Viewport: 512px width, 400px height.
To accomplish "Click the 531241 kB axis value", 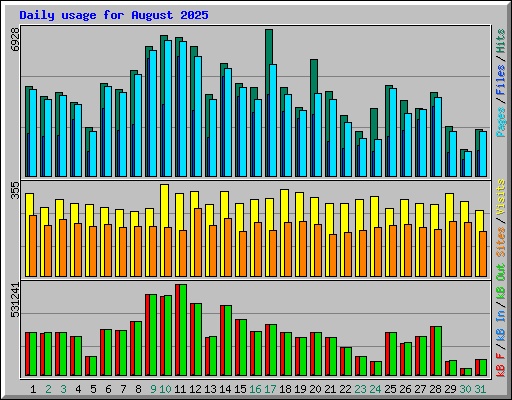I will [15, 300].
